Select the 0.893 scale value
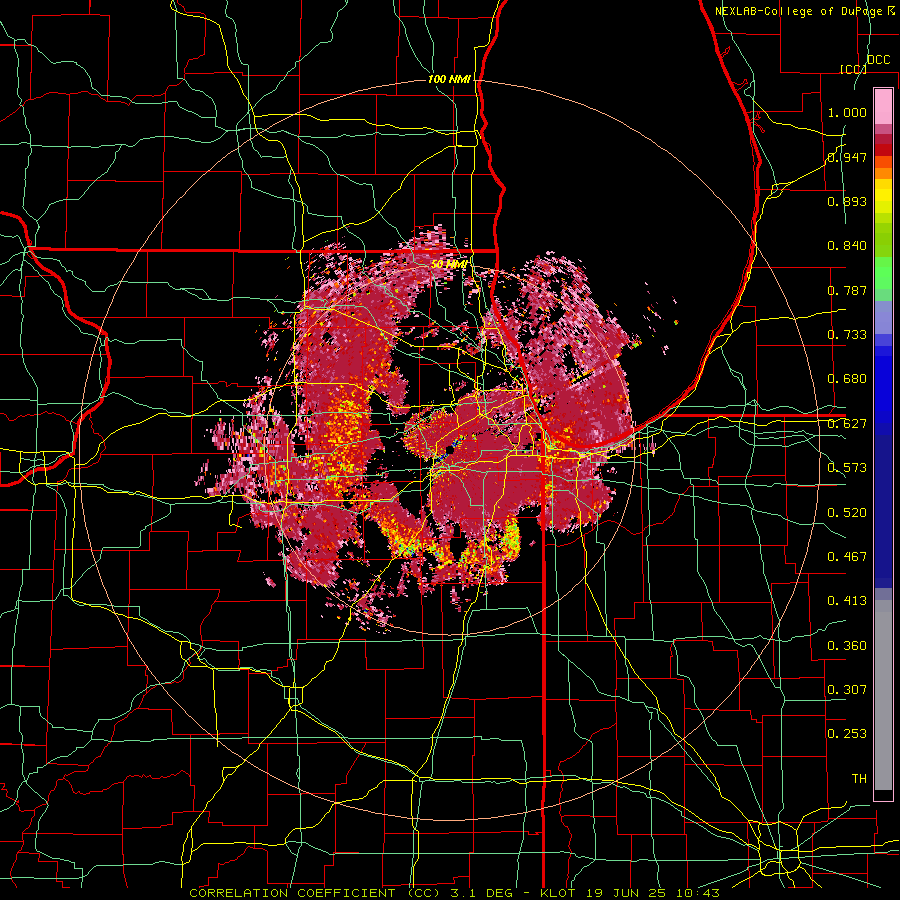 [847, 201]
